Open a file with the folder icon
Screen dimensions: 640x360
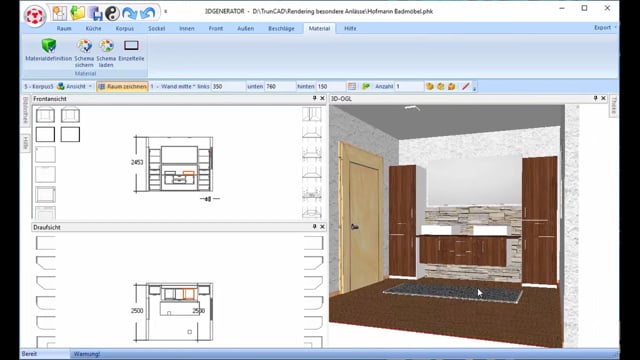pos(77,13)
